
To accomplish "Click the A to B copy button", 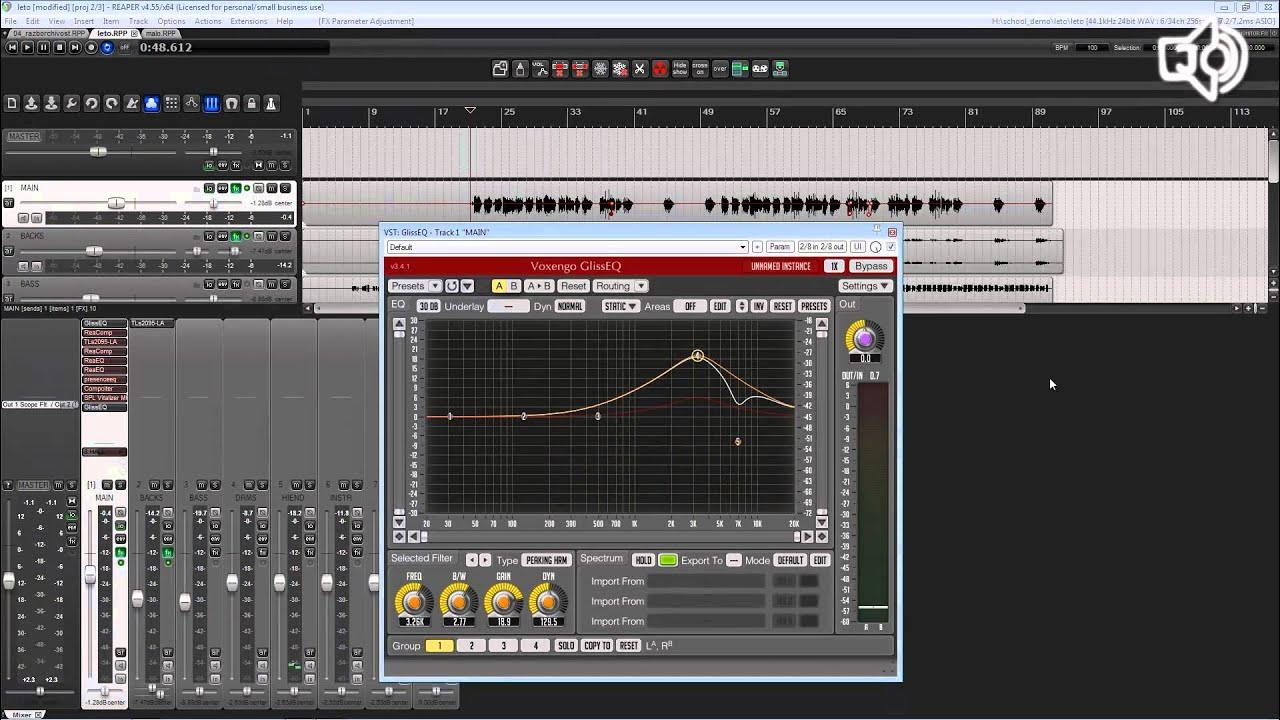I will tap(538, 286).
